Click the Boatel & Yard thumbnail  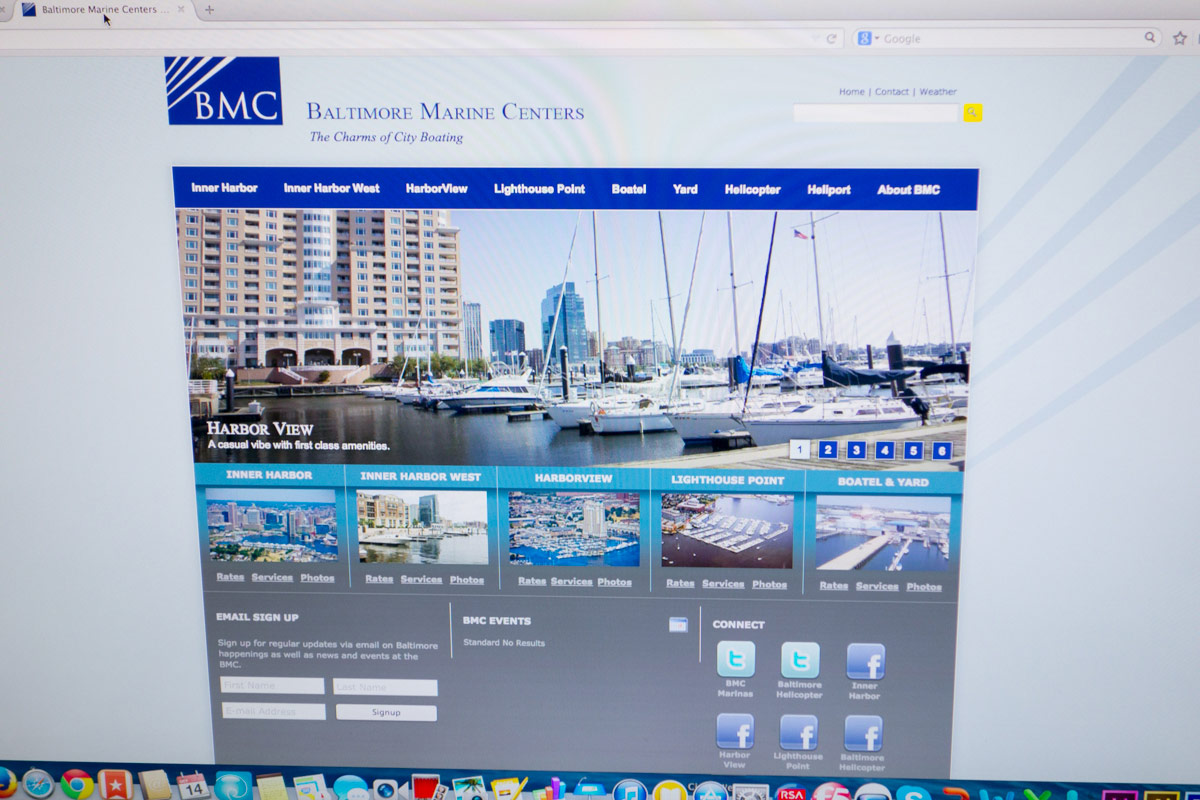pos(883,533)
